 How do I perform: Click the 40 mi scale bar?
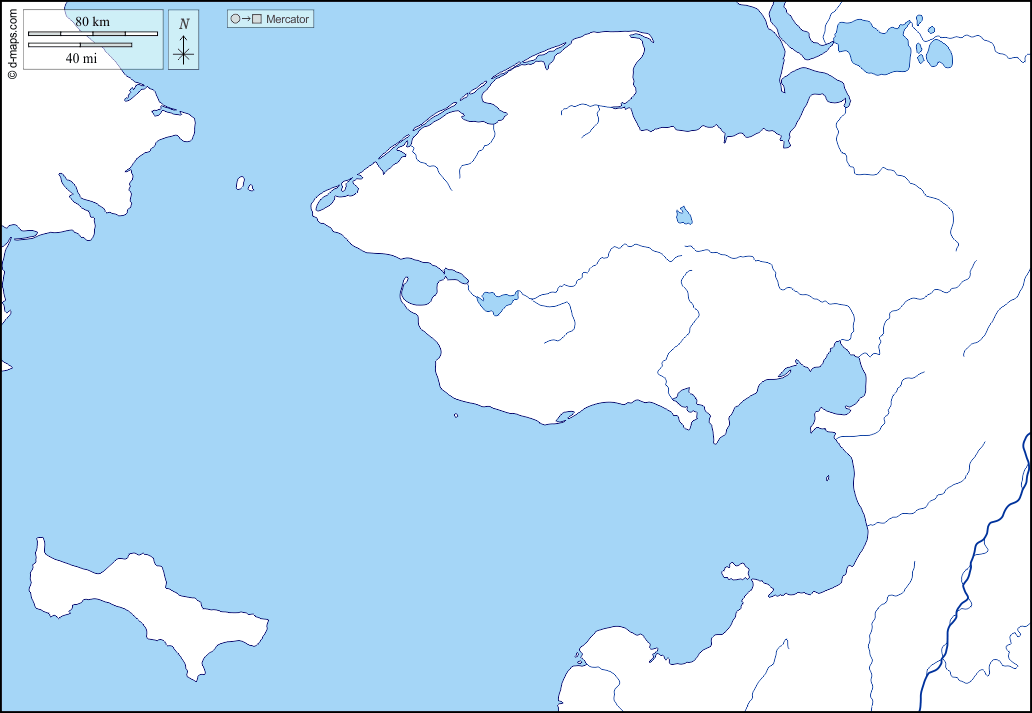80,45
